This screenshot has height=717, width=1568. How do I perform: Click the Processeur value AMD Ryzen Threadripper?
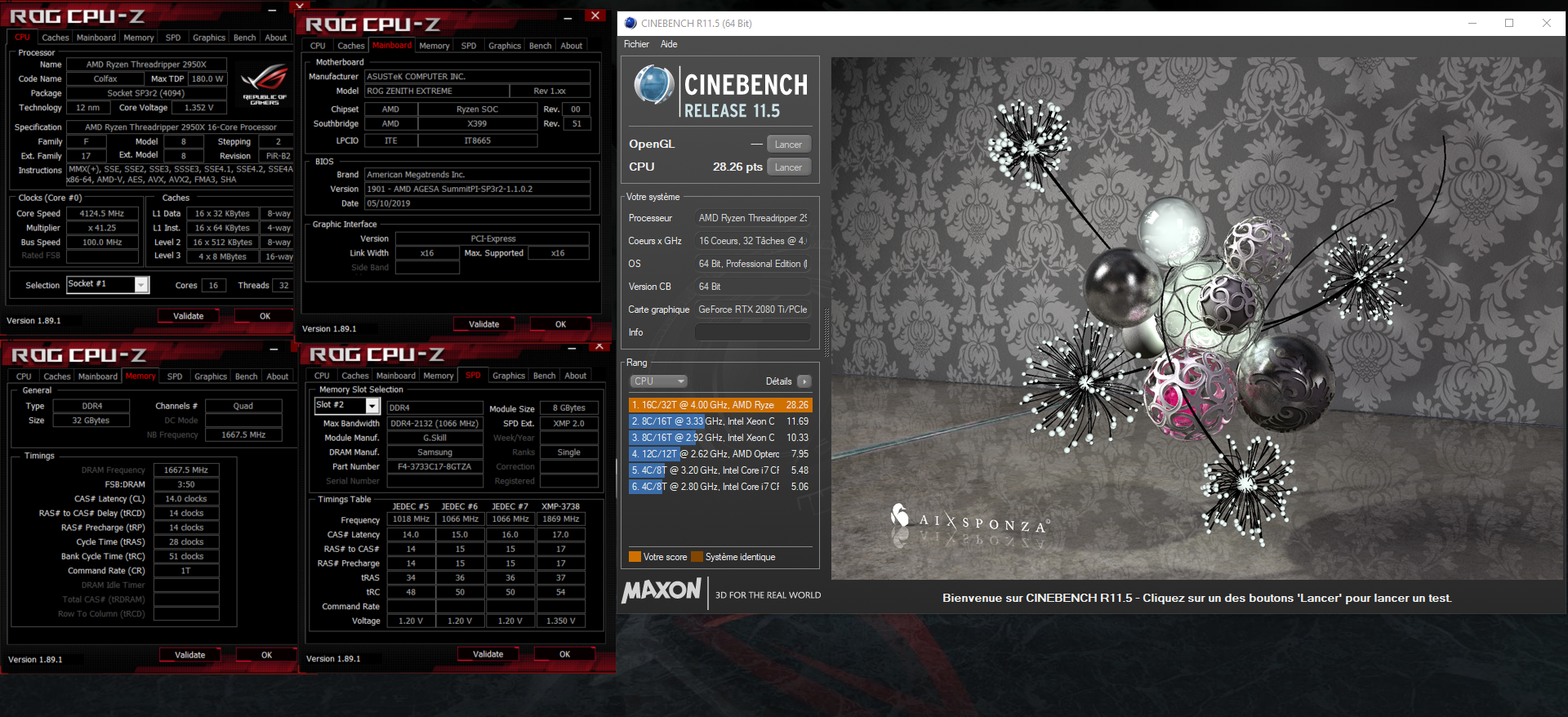pos(753,218)
